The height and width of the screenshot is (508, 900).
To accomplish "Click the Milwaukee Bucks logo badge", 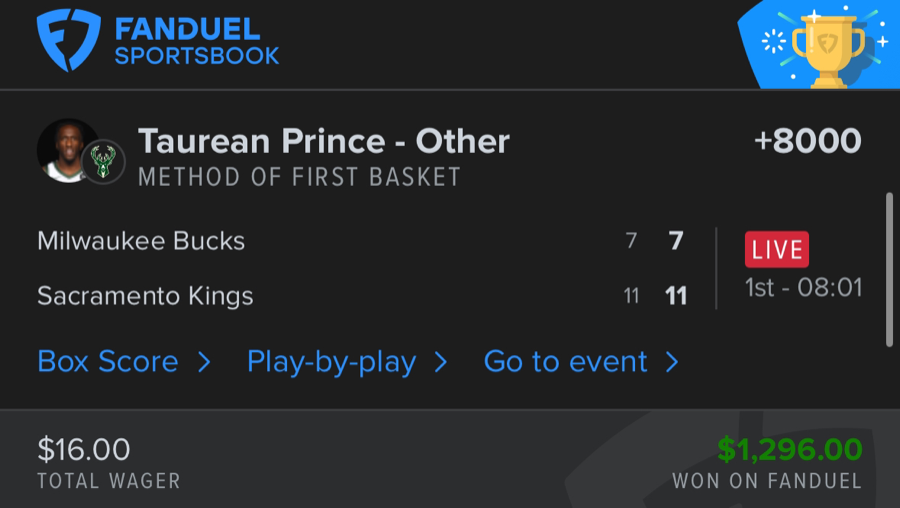I will 104,163.
